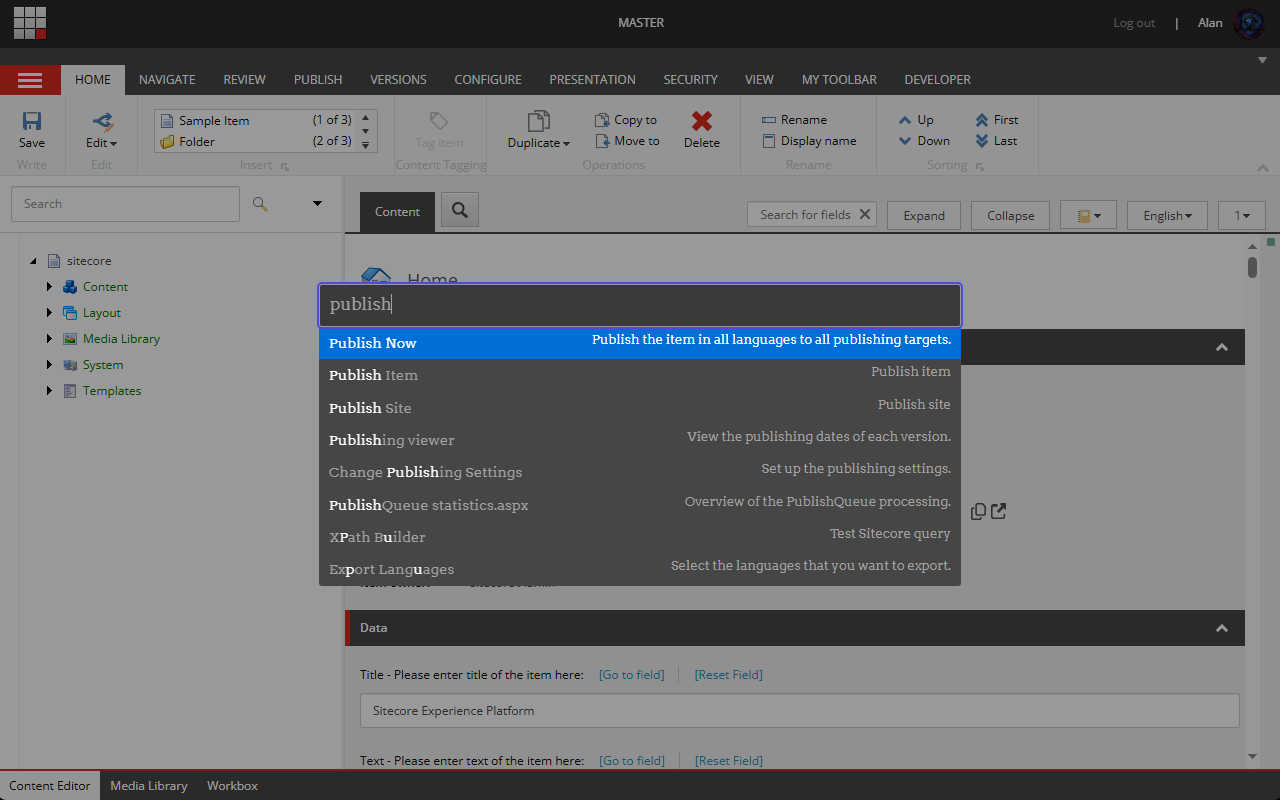Open the SECURITY ribbon tab

[691, 80]
